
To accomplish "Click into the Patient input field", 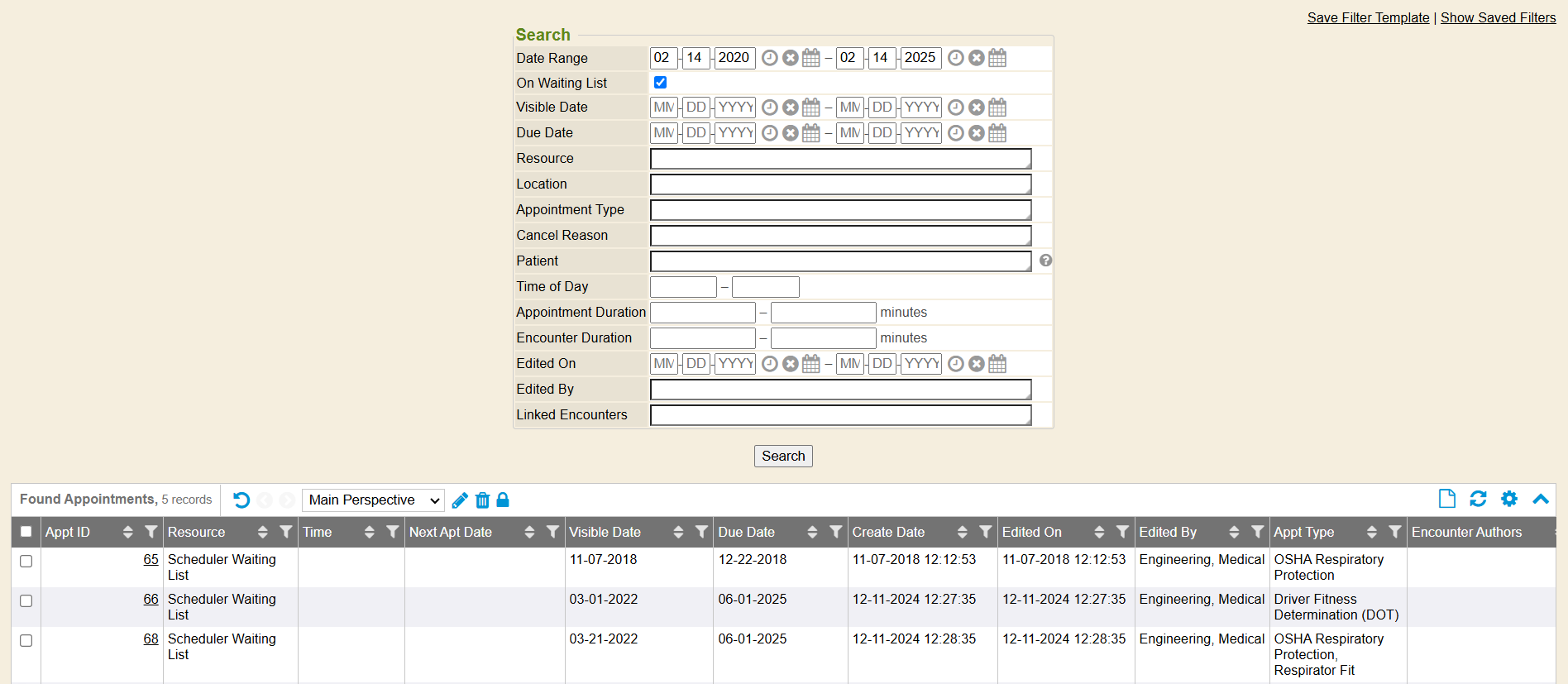I will point(840,261).
